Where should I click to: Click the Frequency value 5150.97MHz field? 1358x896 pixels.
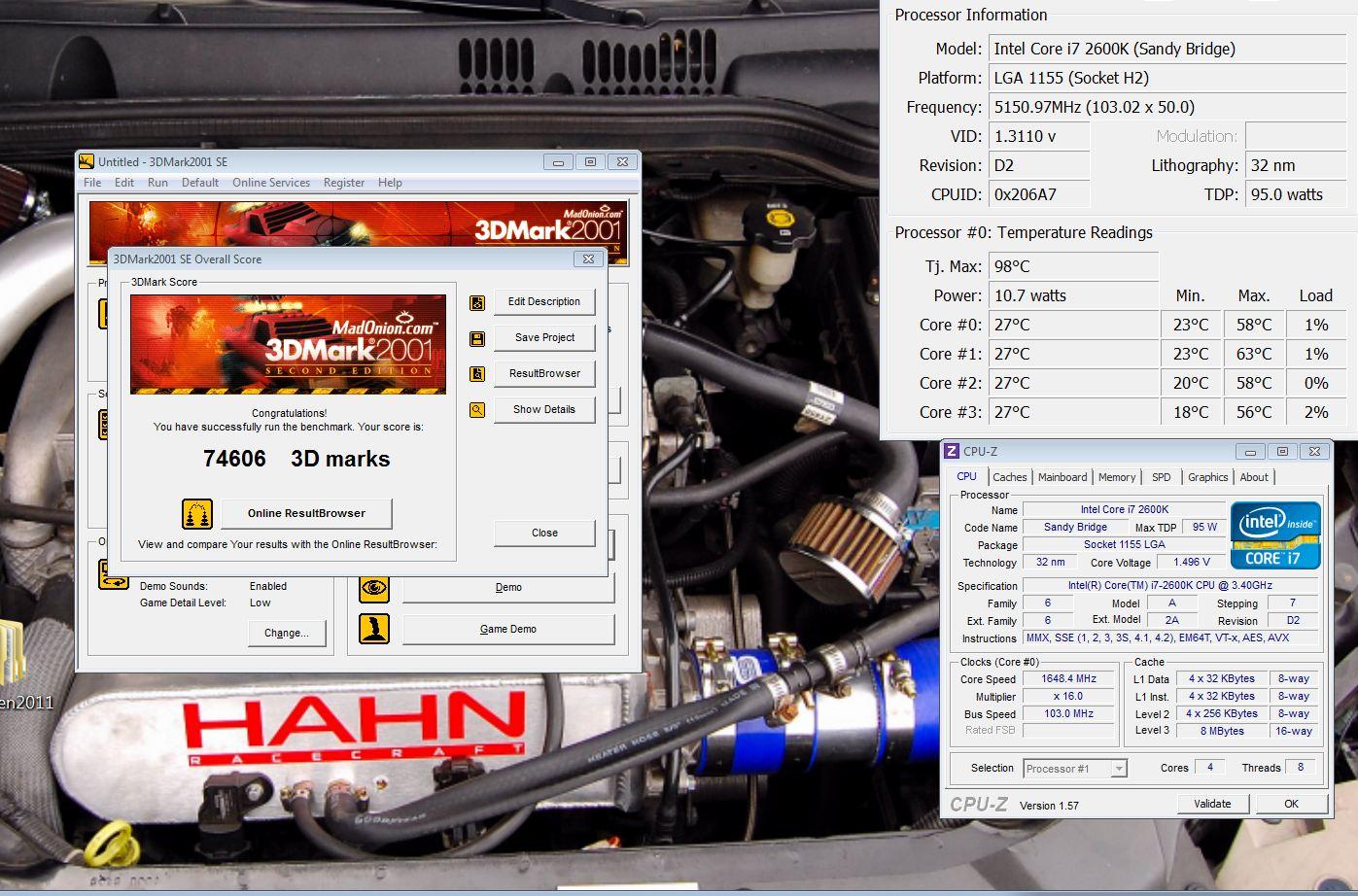point(1167,107)
